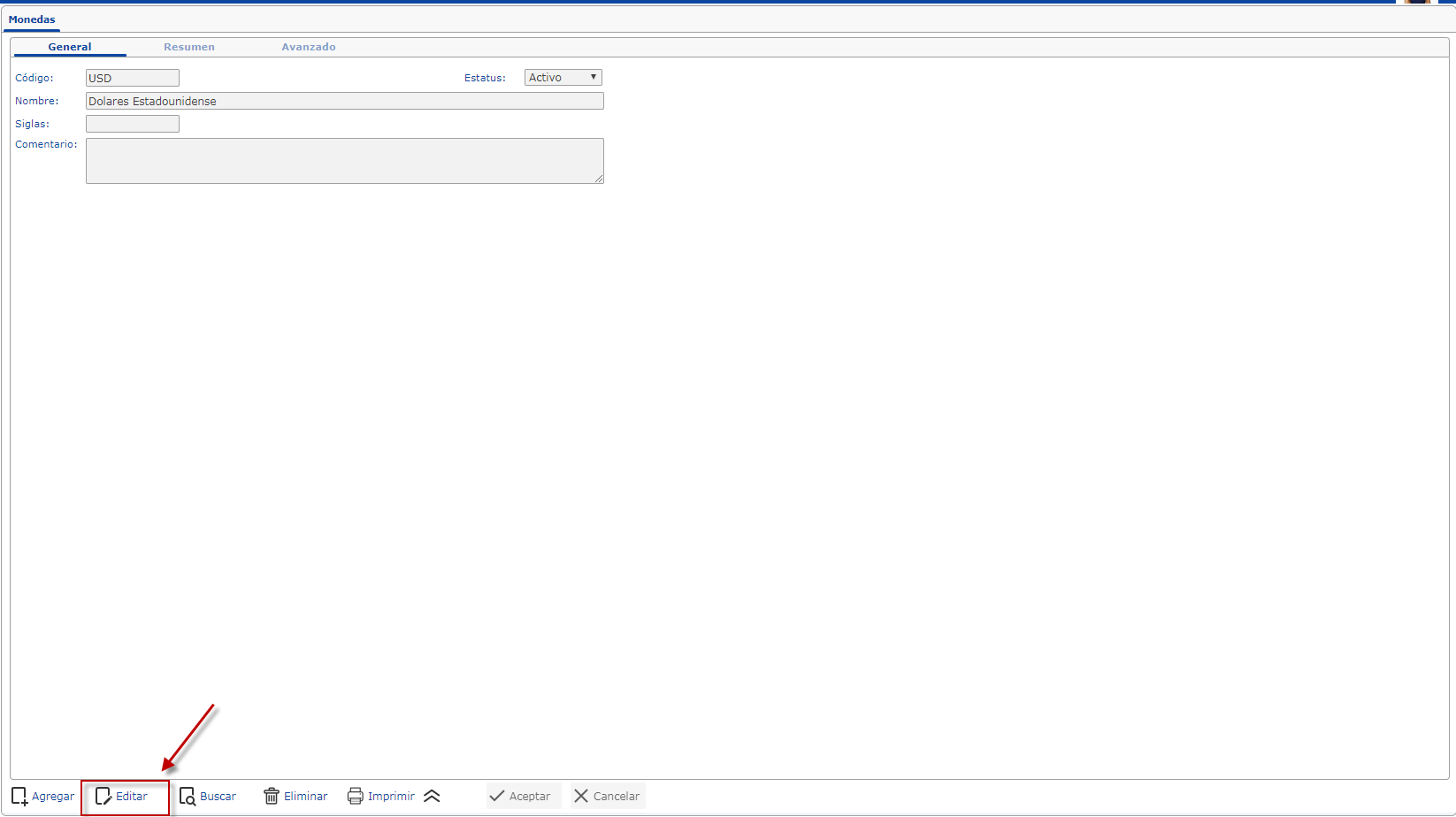Click the Editar button label
The width and height of the screenshot is (1456, 817).
pyautogui.click(x=132, y=797)
